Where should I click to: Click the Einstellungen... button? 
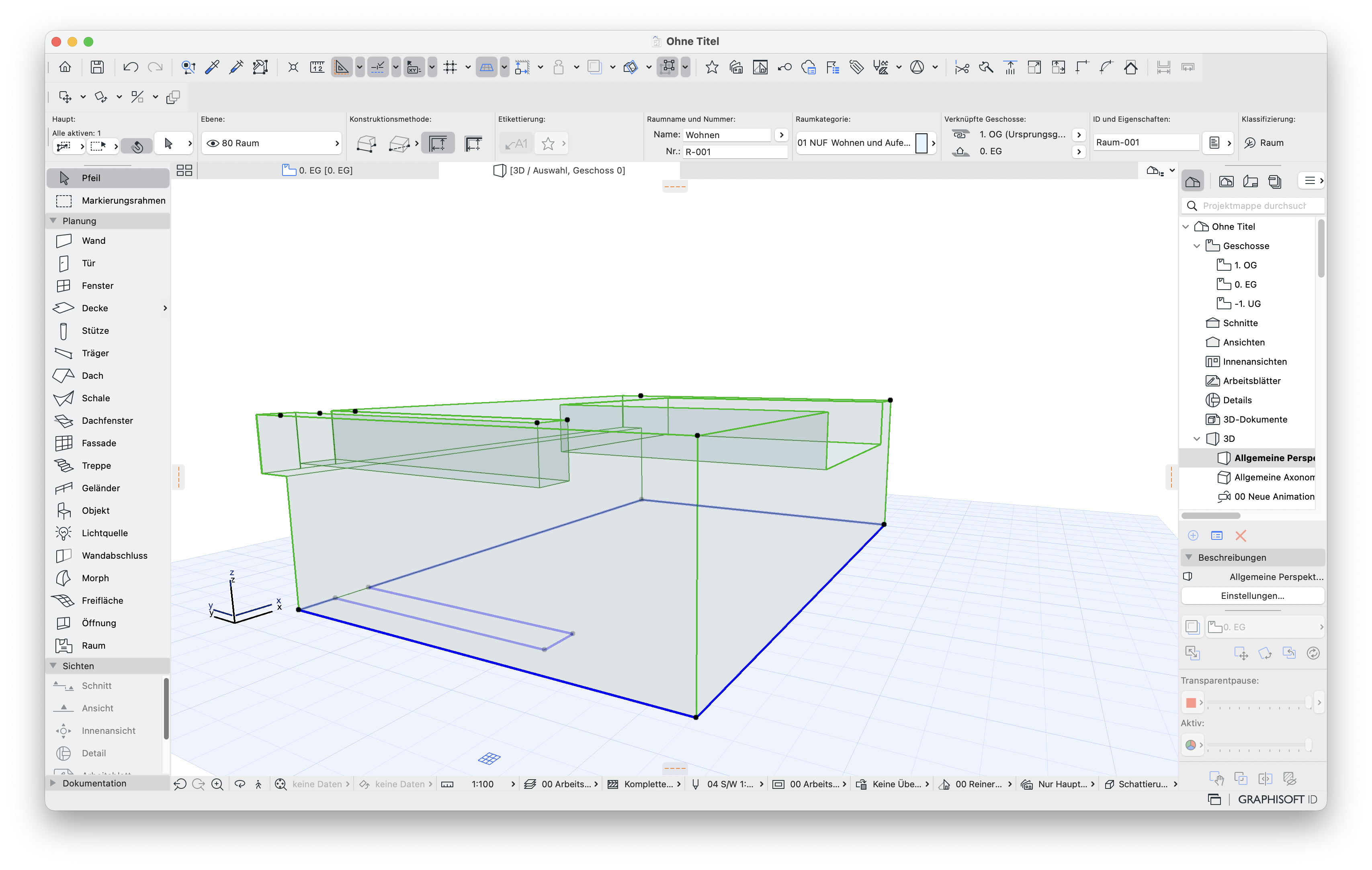coord(1252,596)
